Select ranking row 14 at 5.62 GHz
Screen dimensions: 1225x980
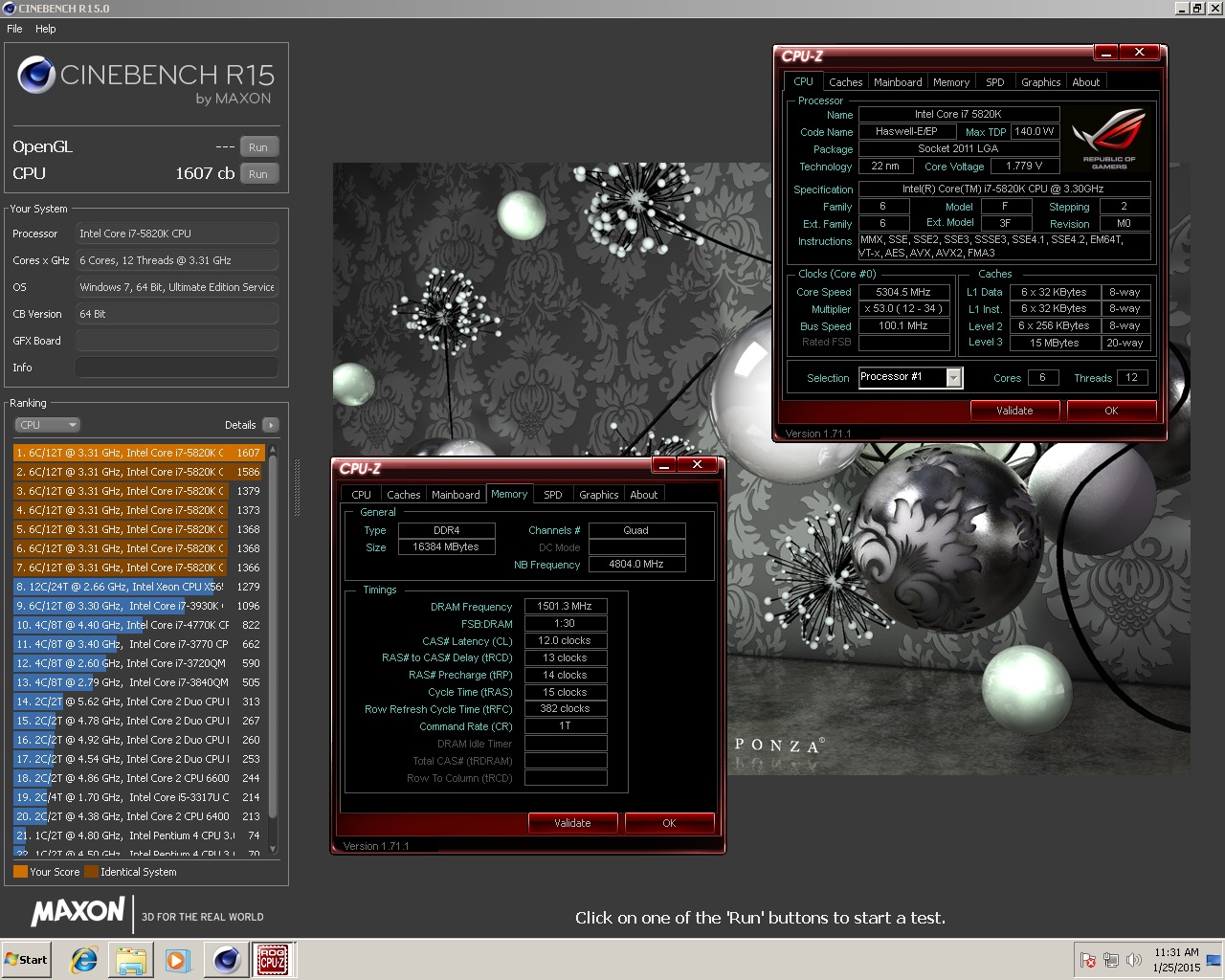pos(139,702)
